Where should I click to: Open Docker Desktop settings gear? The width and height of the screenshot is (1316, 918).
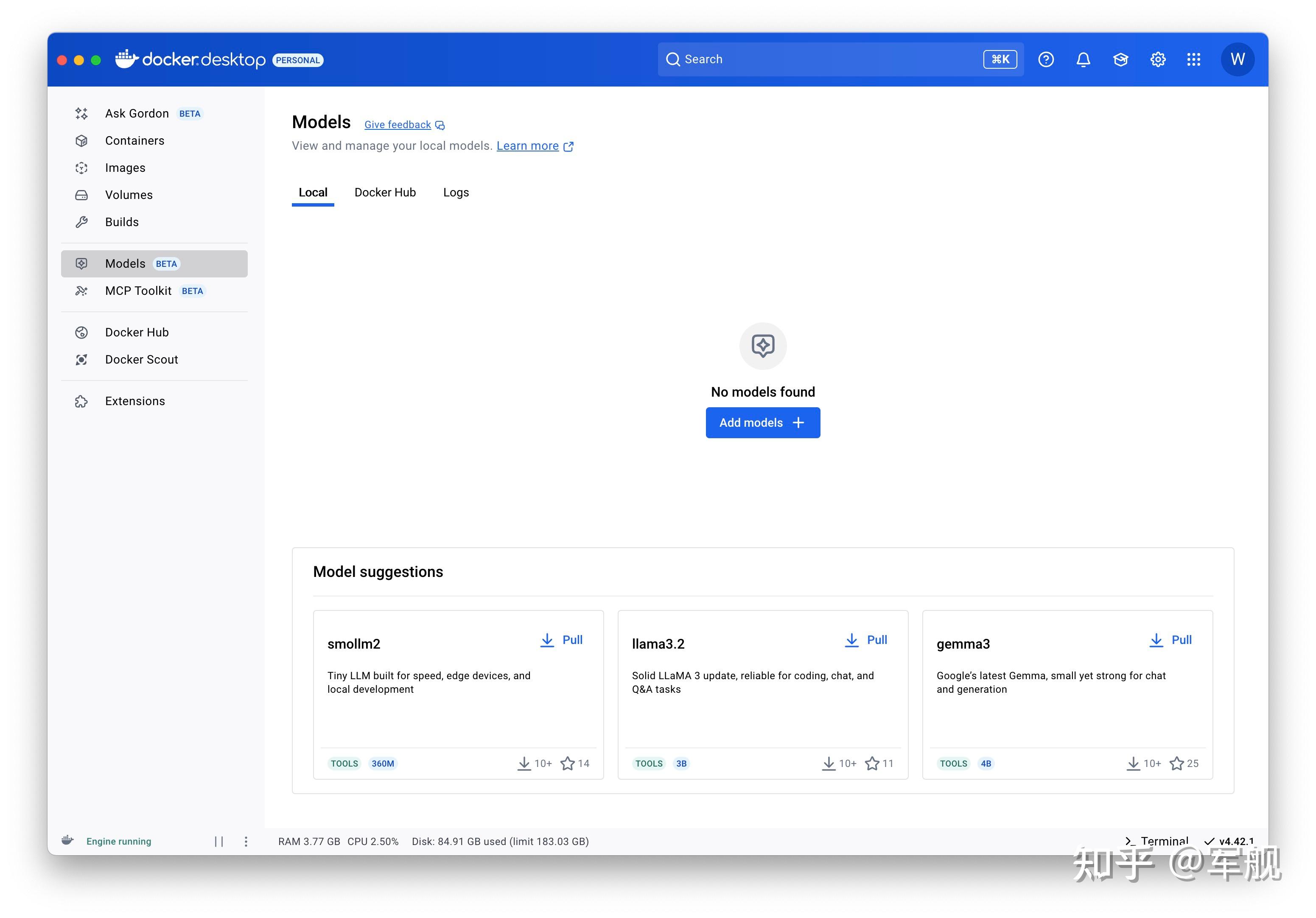(x=1156, y=59)
